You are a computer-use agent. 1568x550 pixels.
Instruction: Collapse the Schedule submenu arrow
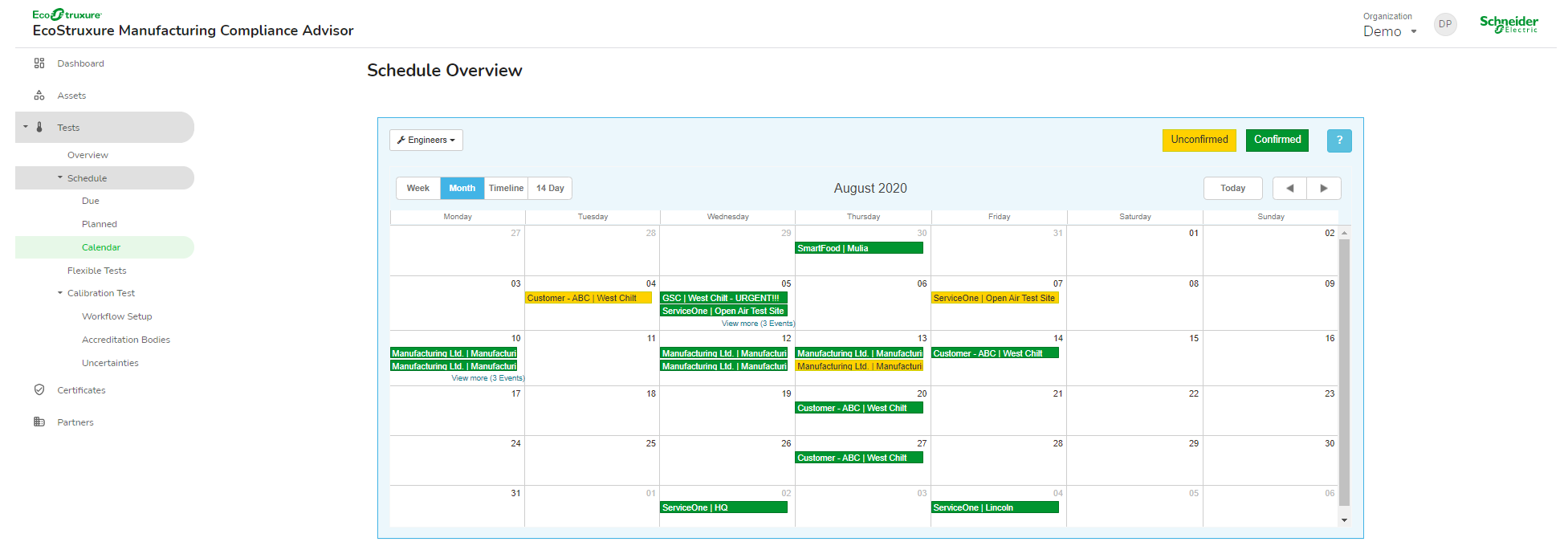[x=60, y=177]
